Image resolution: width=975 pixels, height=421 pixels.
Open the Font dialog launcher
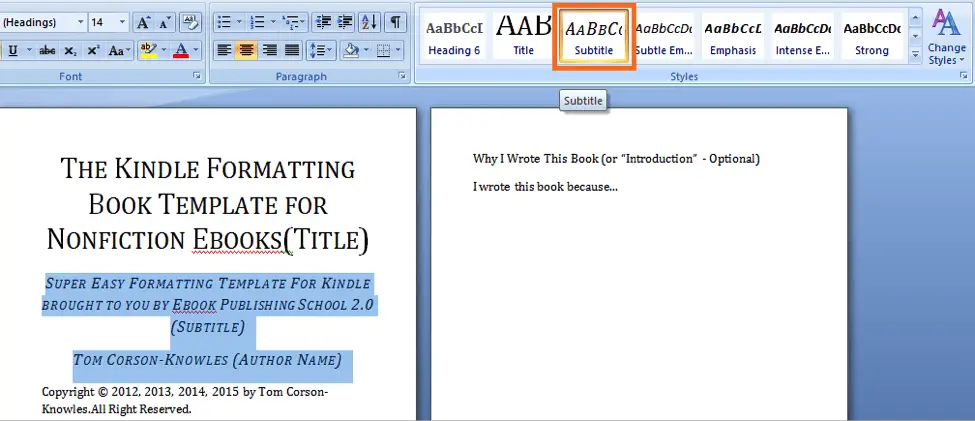click(x=197, y=76)
